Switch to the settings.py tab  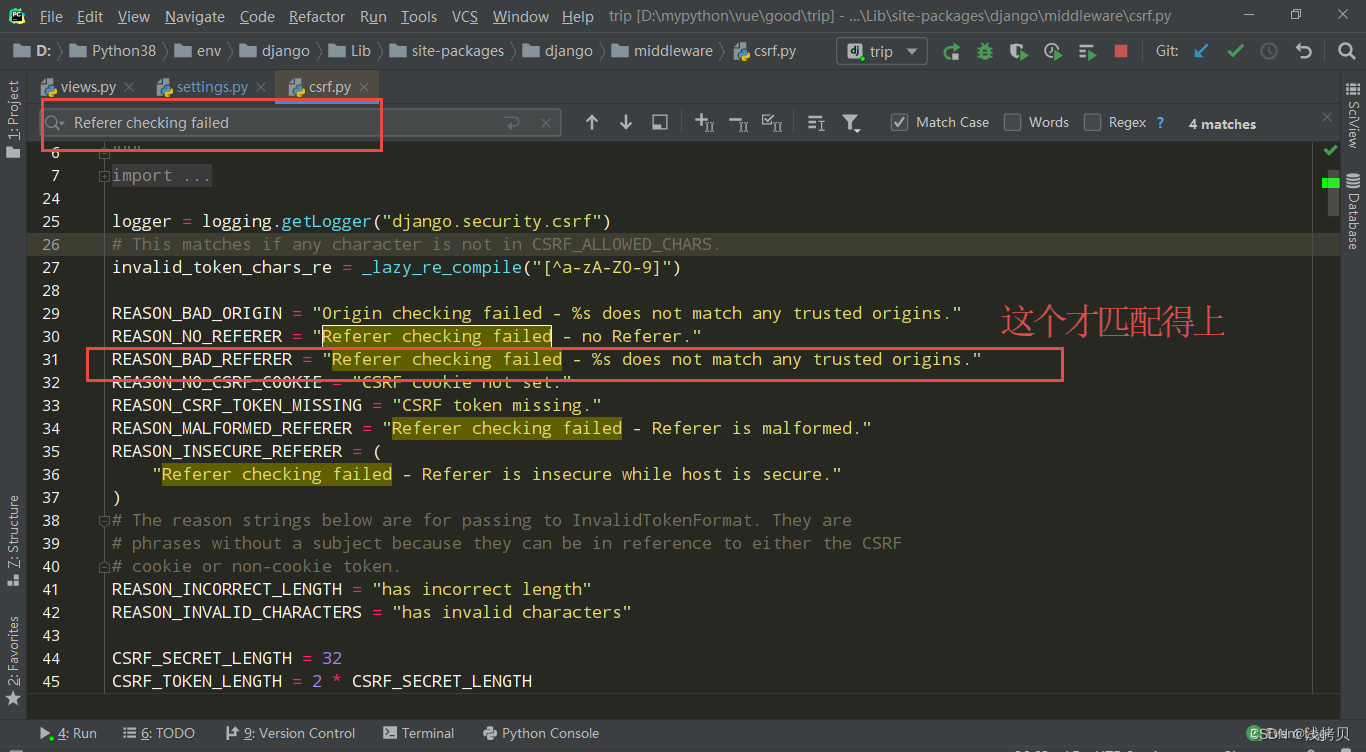click(211, 87)
